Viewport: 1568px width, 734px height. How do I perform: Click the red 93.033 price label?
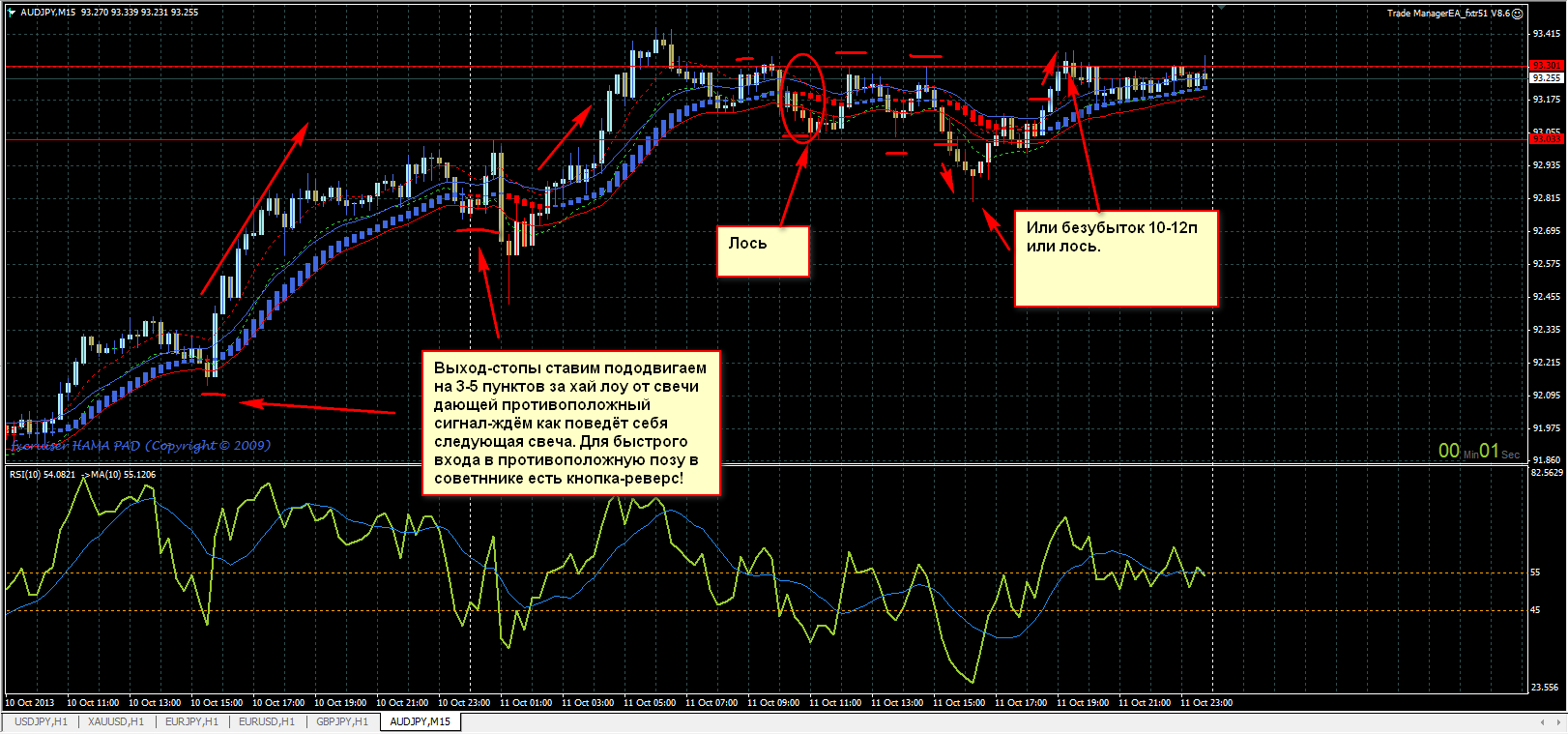point(1546,139)
